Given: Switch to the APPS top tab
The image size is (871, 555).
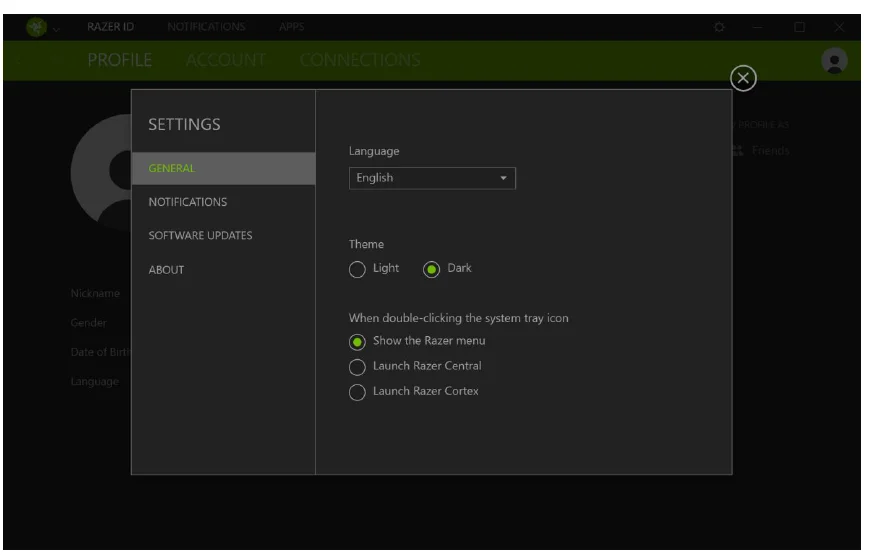Looking at the screenshot, I should (292, 27).
